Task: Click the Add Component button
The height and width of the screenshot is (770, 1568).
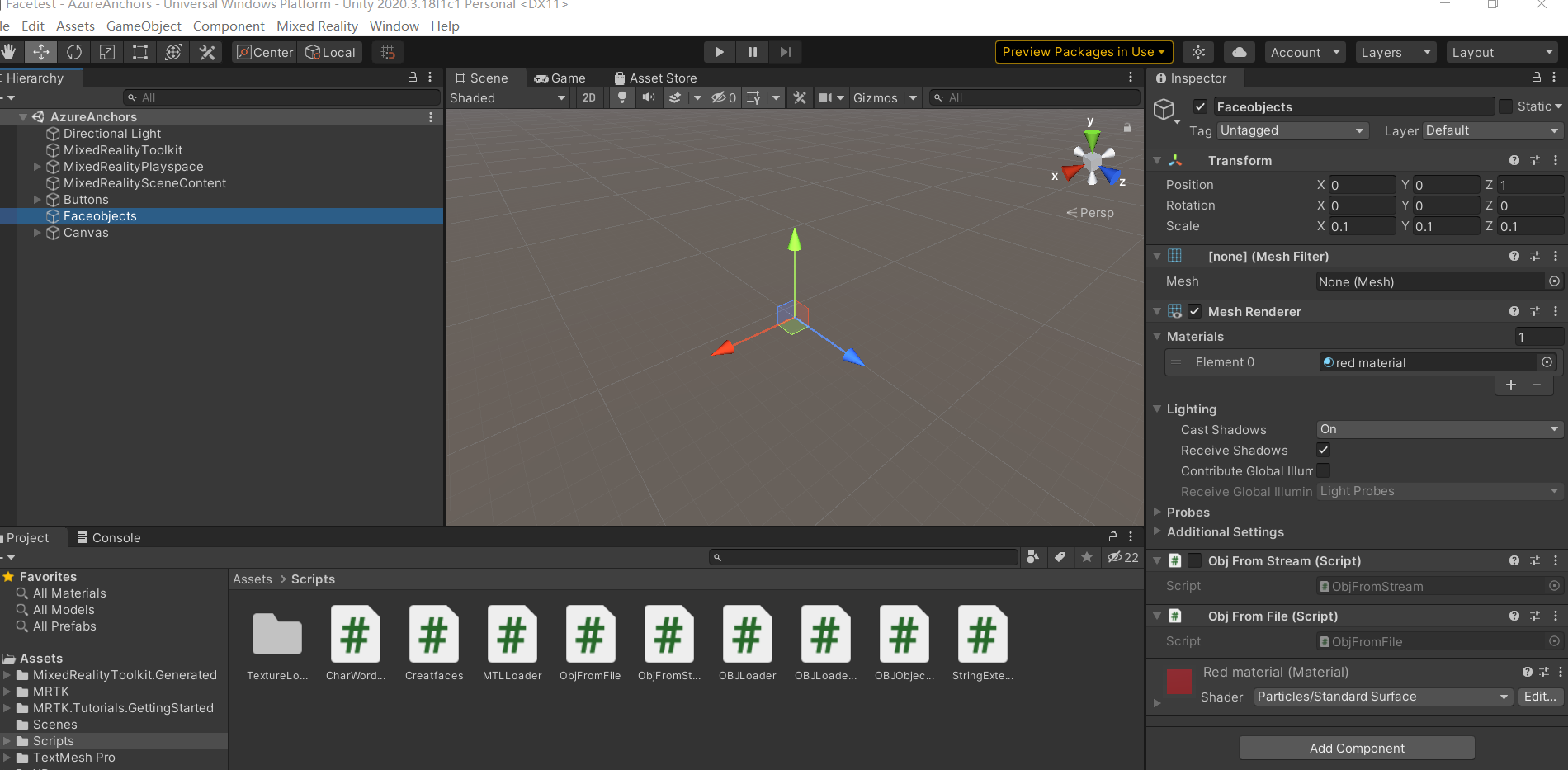Action: coord(1356,748)
